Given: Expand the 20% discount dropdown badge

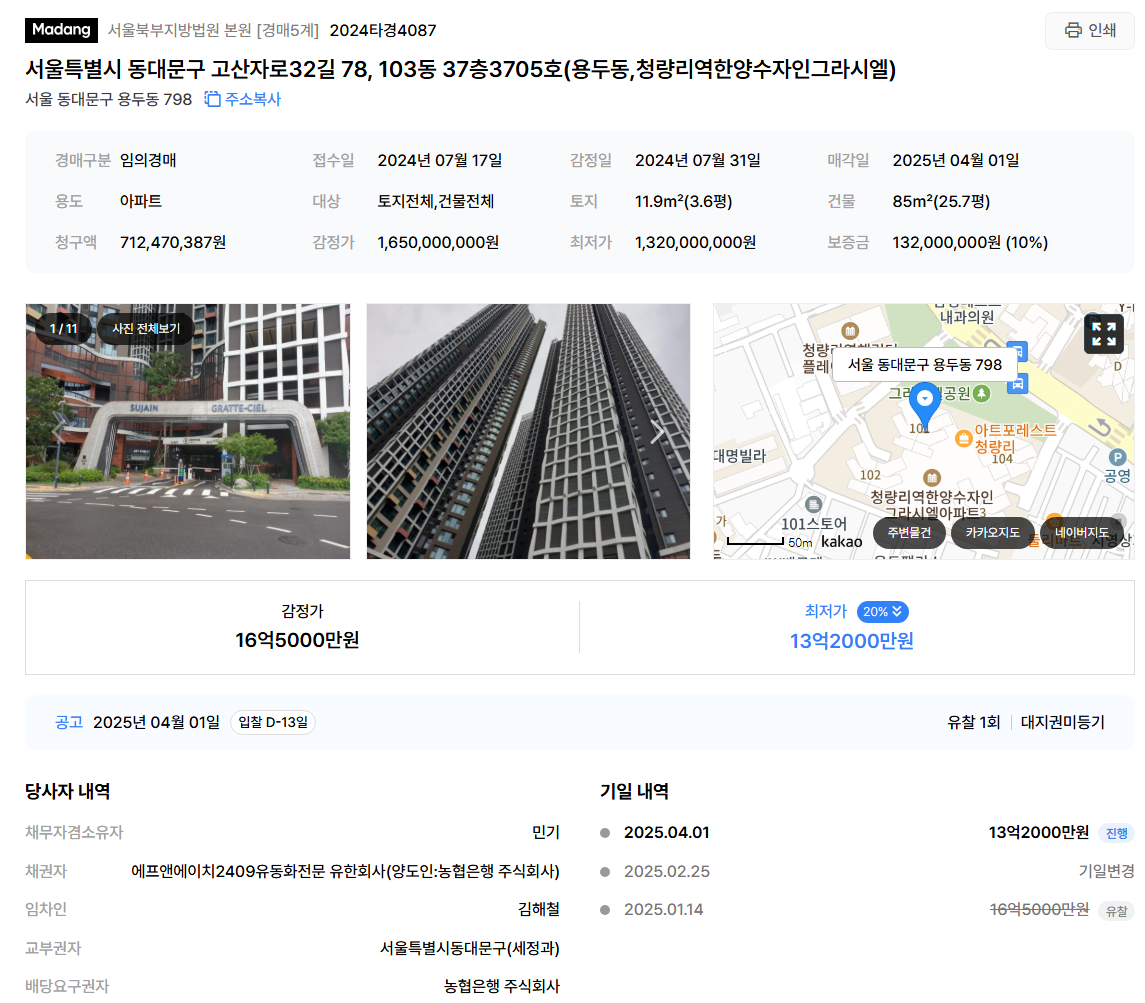Looking at the screenshot, I should pos(883,612).
